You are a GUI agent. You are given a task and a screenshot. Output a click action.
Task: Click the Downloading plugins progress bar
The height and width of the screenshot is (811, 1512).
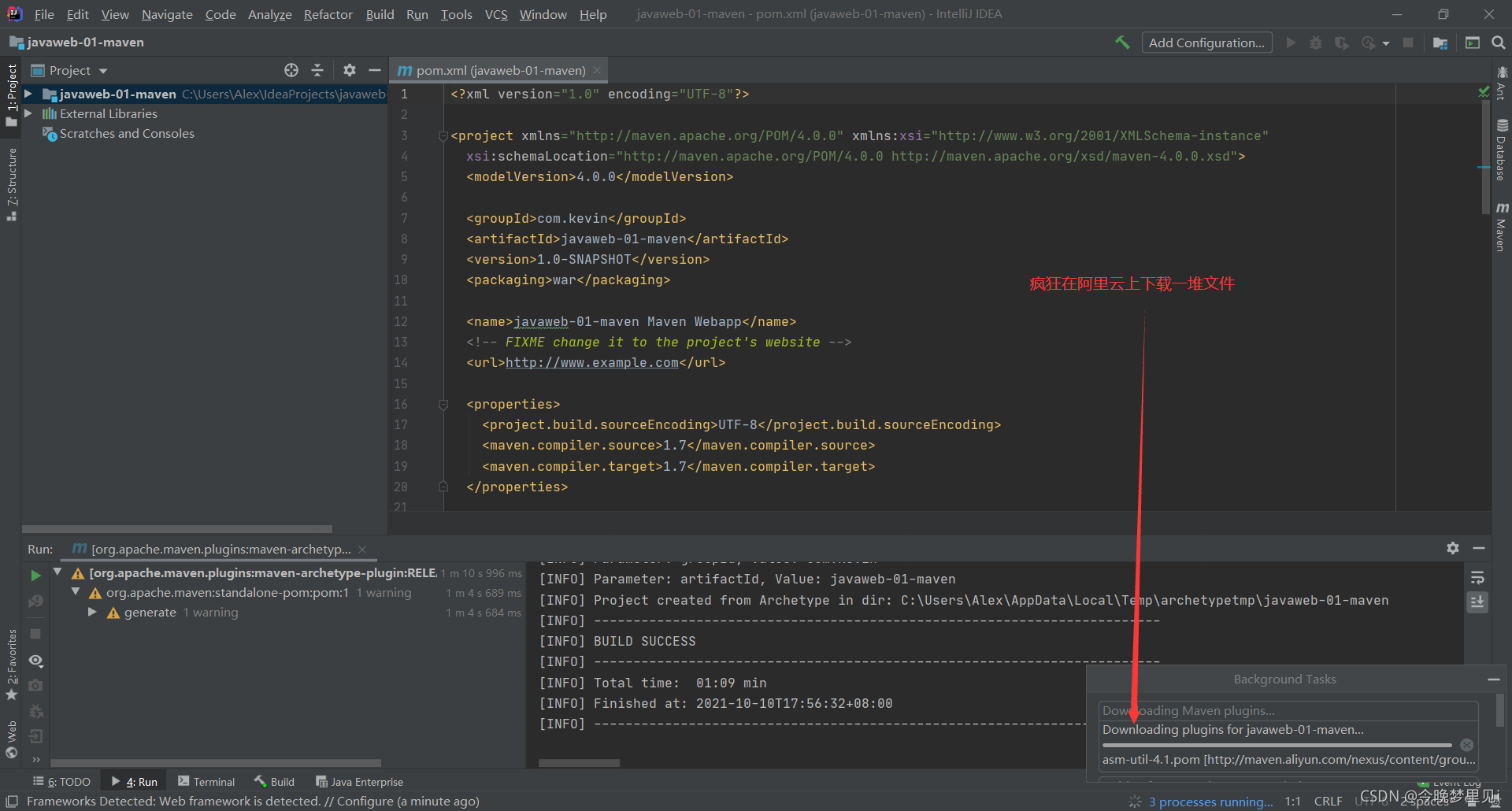pyautogui.click(x=1277, y=745)
